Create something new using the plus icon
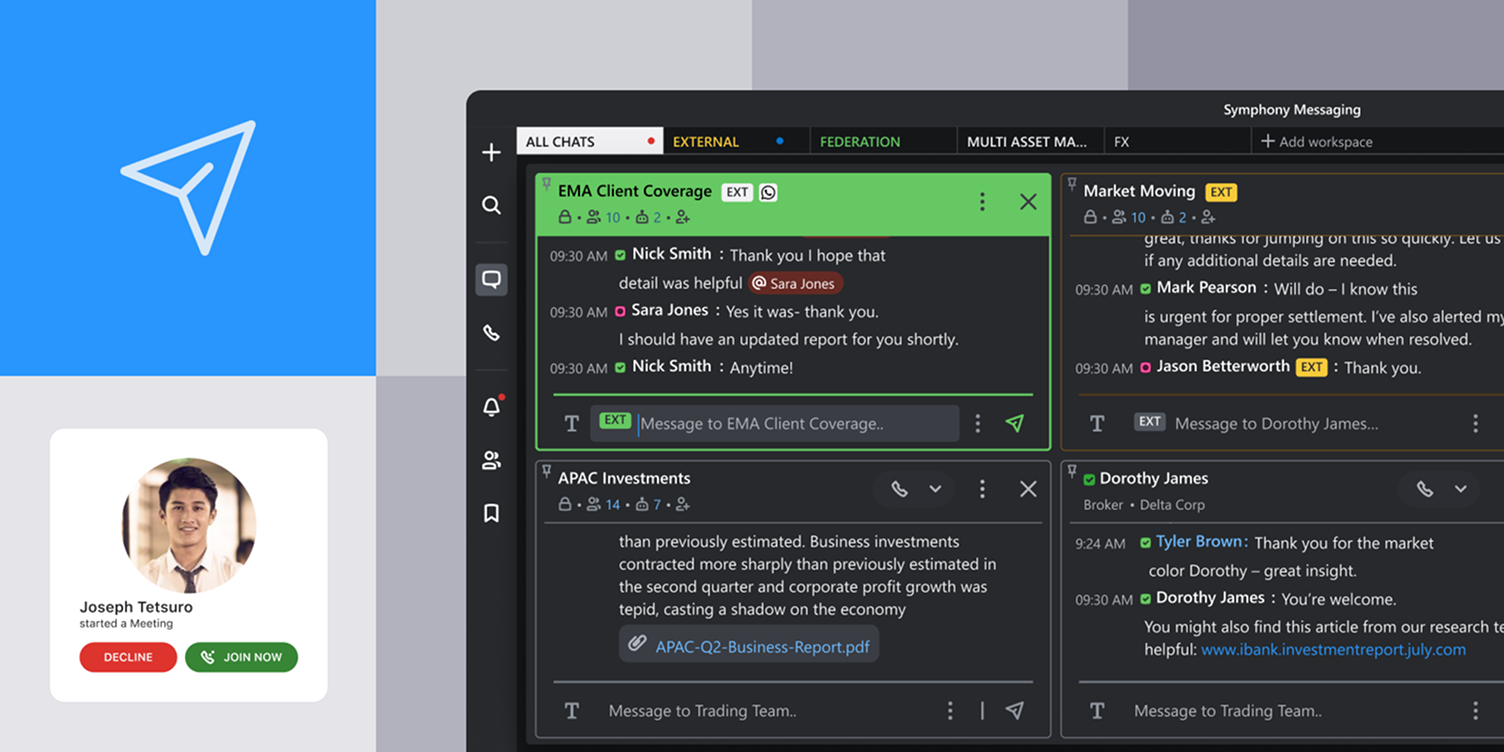Screen dimensions: 1504x752 (491, 152)
